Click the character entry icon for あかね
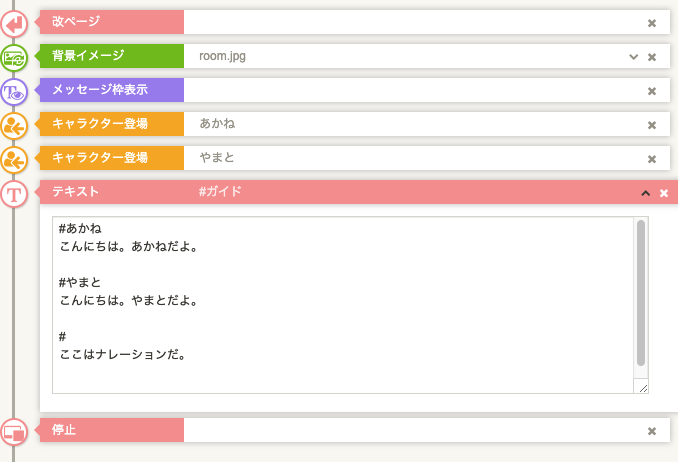This screenshot has height=462, width=678. point(14,125)
